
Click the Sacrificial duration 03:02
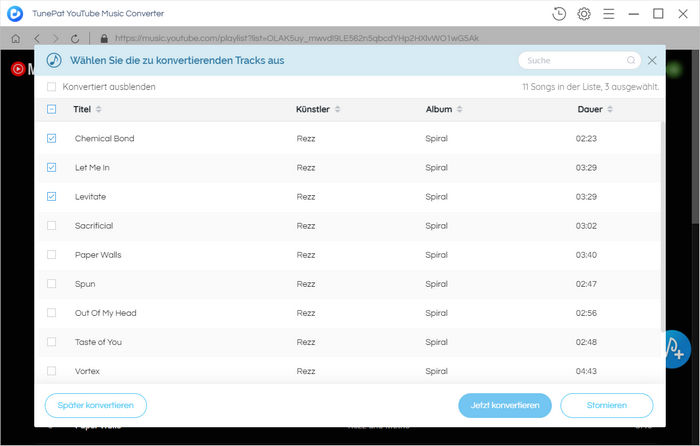(586, 226)
